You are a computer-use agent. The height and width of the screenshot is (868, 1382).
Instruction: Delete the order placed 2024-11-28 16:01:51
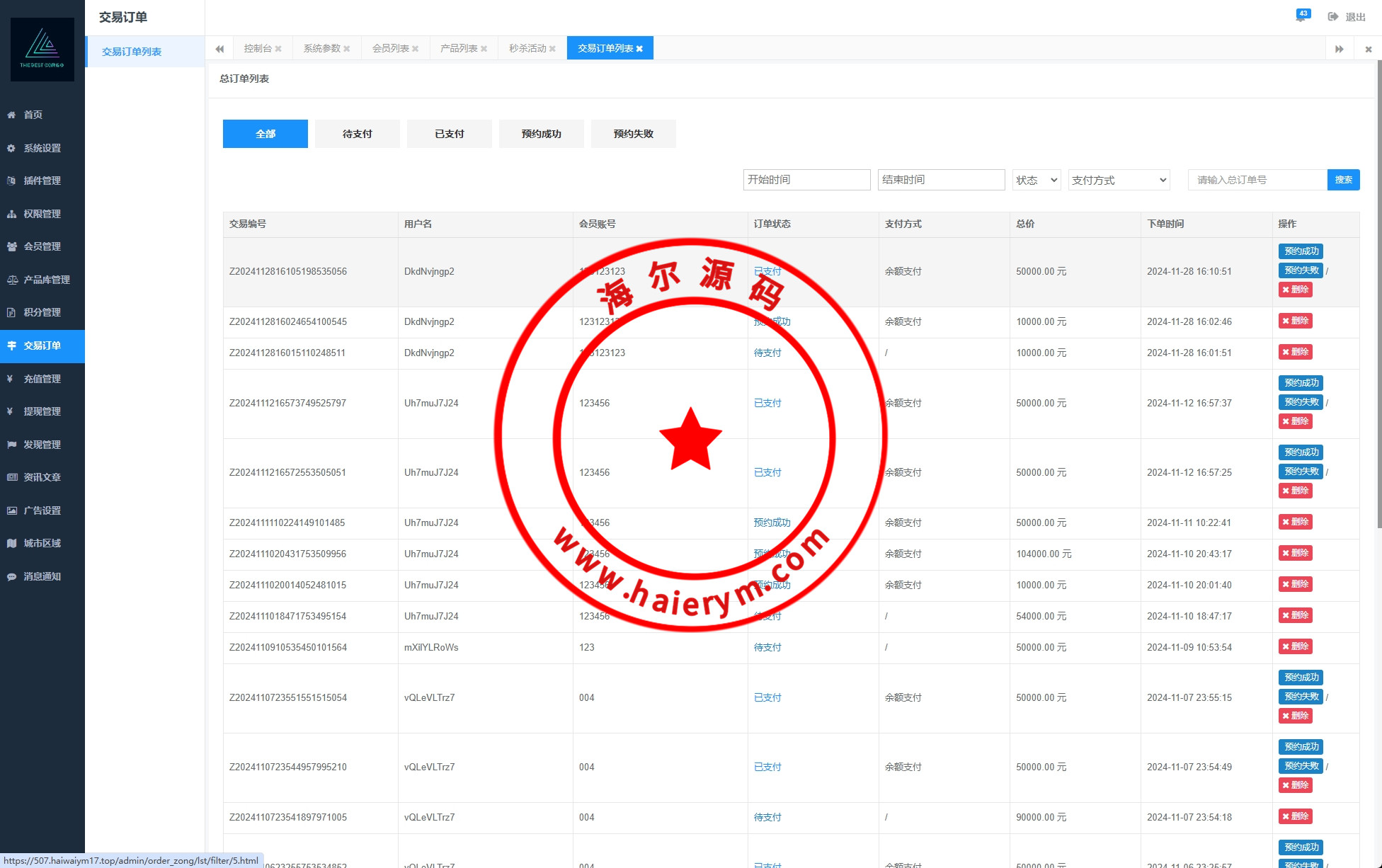(1296, 352)
